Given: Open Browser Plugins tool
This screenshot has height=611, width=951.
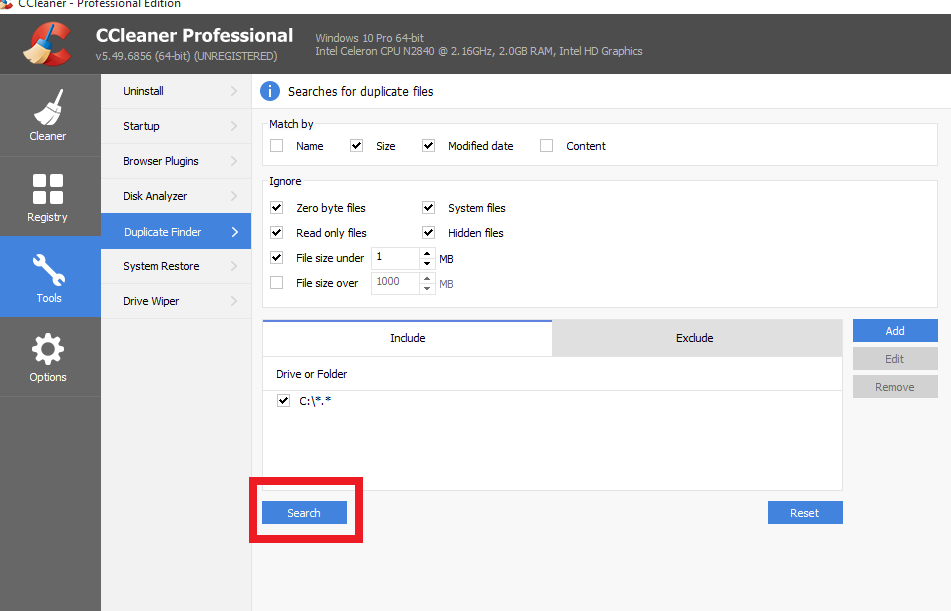Looking at the screenshot, I should 176,161.
